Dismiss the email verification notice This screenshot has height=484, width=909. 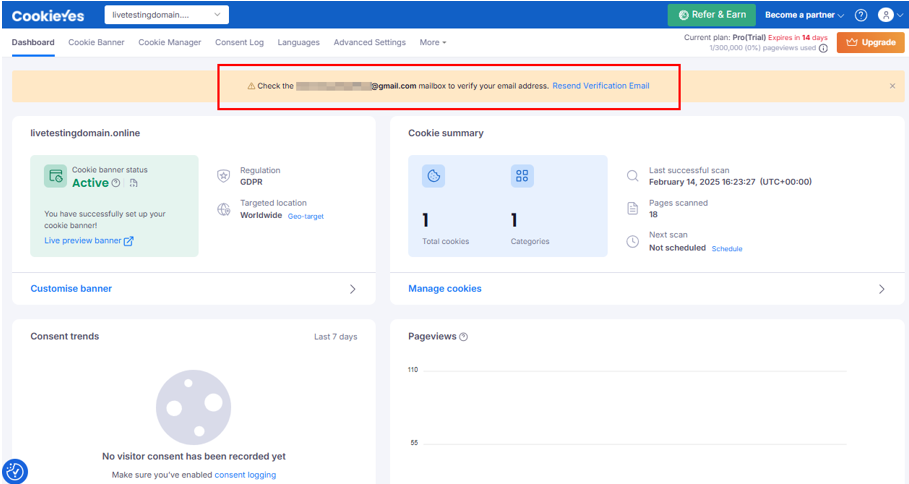tap(892, 86)
